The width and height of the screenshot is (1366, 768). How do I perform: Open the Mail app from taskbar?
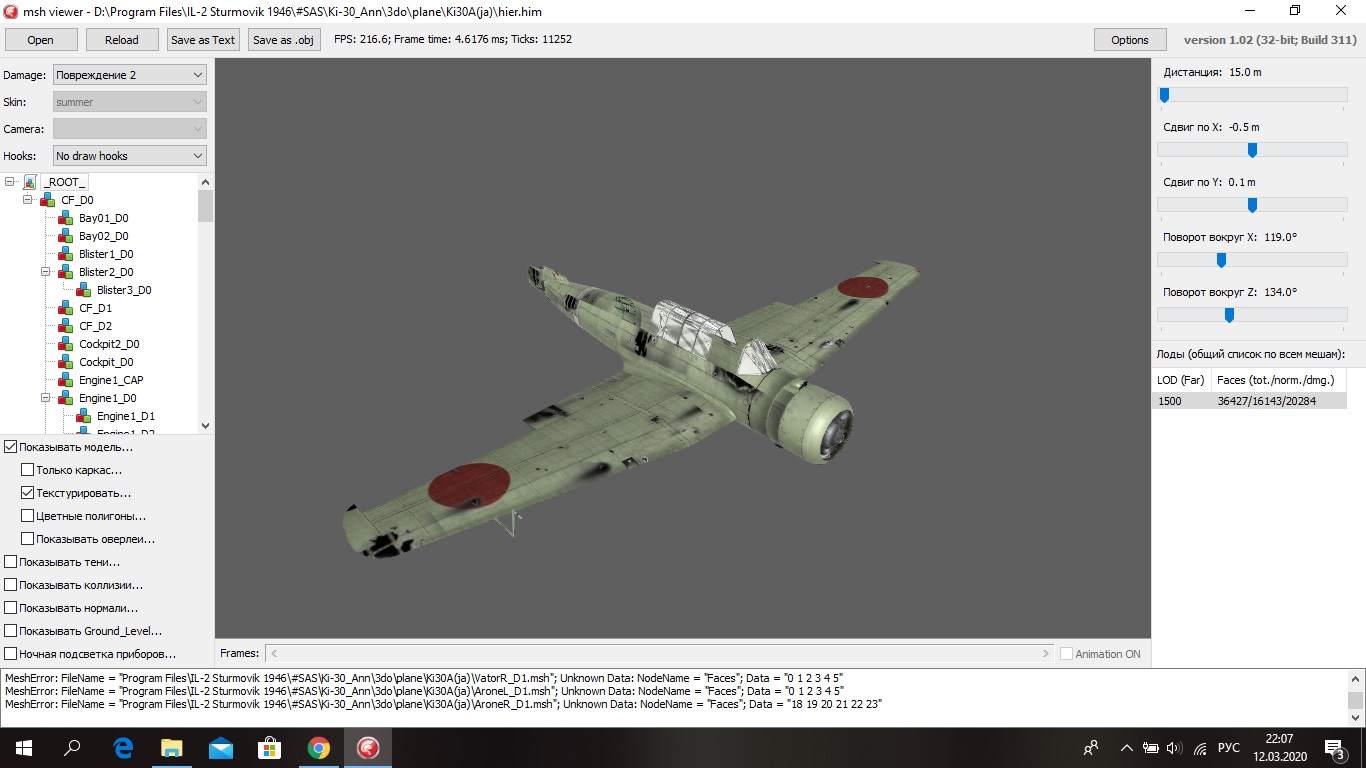click(221, 748)
